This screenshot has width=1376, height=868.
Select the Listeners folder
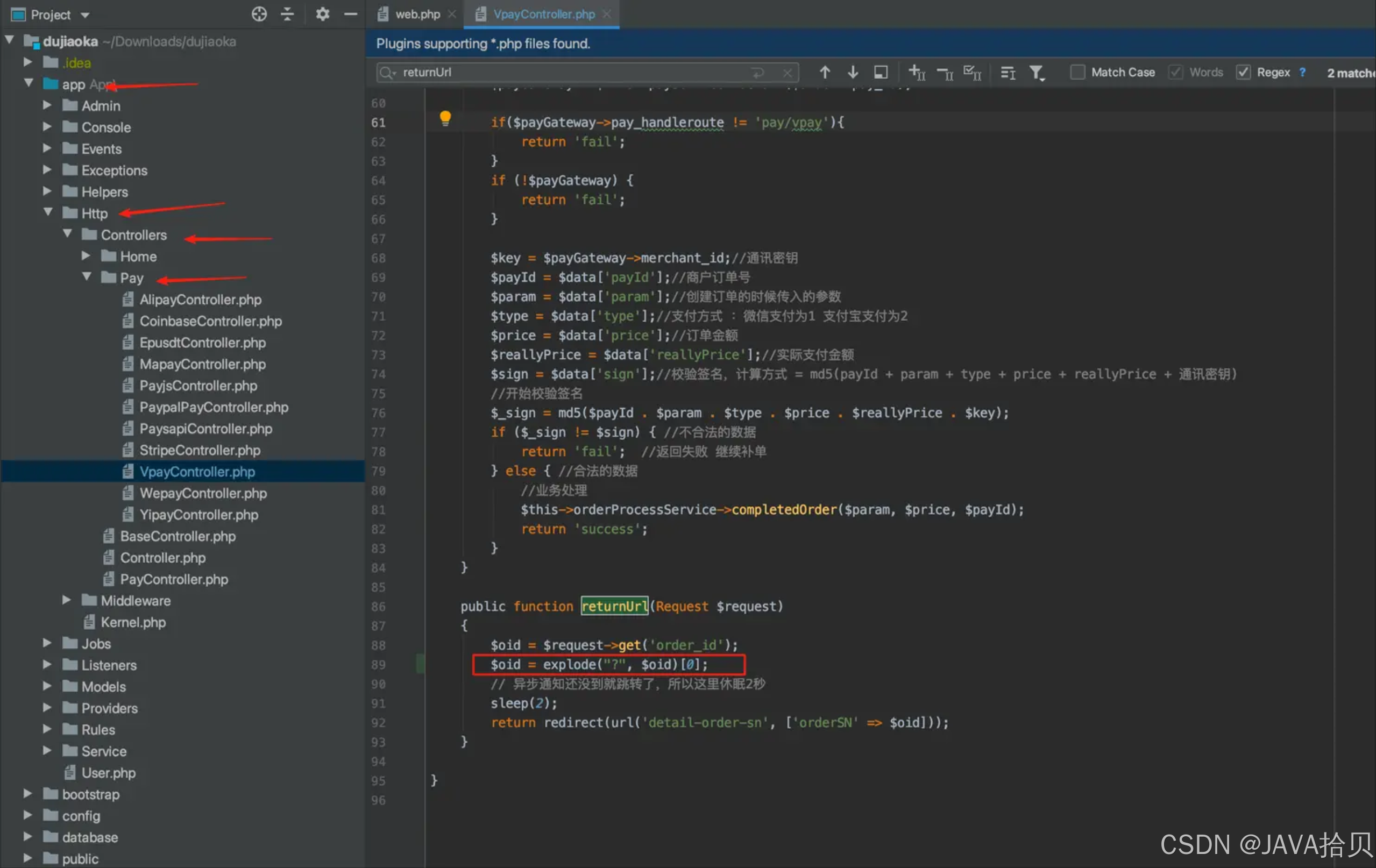coord(109,665)
